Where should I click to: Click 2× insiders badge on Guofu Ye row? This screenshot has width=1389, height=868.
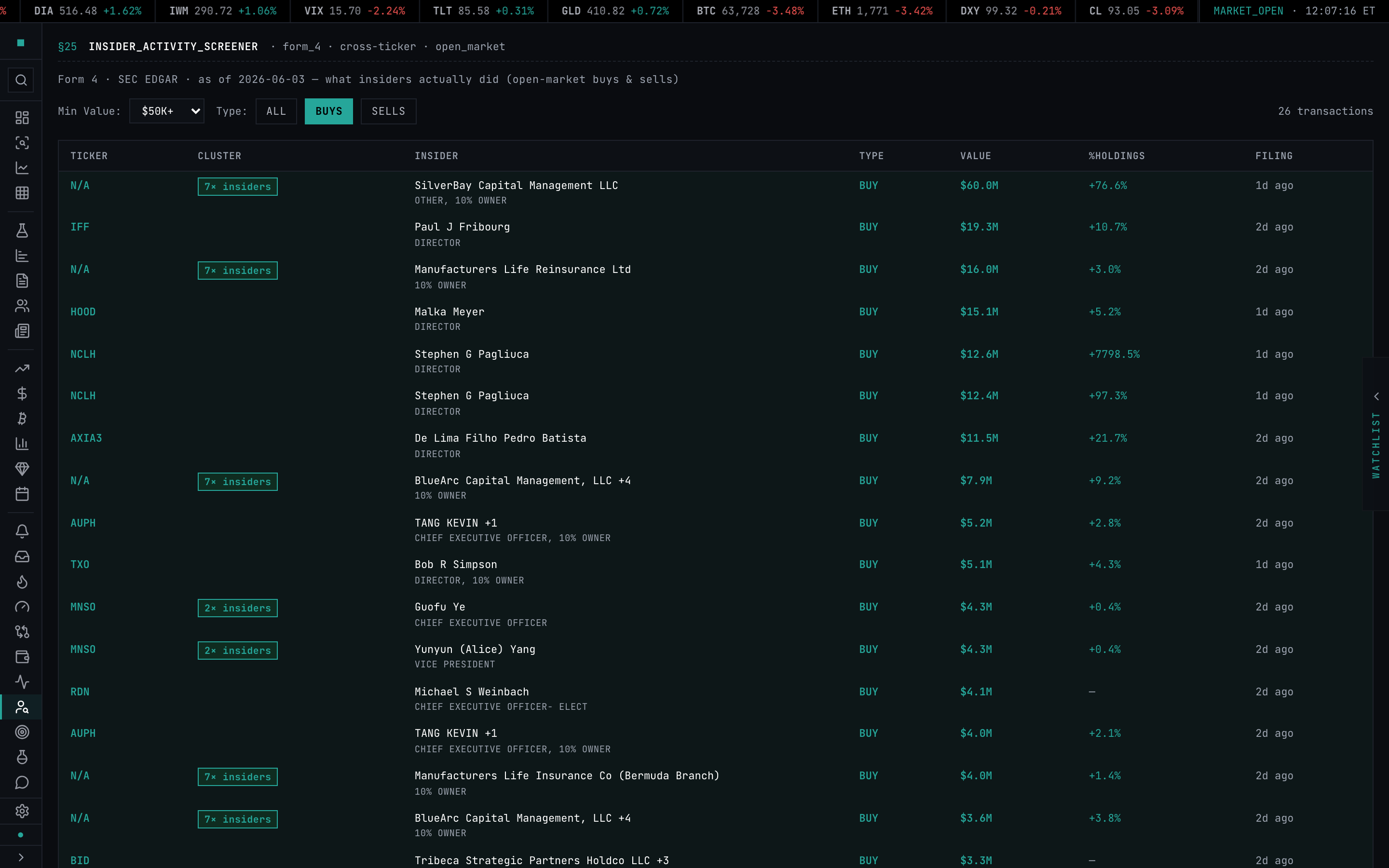(x=238, y=608)
